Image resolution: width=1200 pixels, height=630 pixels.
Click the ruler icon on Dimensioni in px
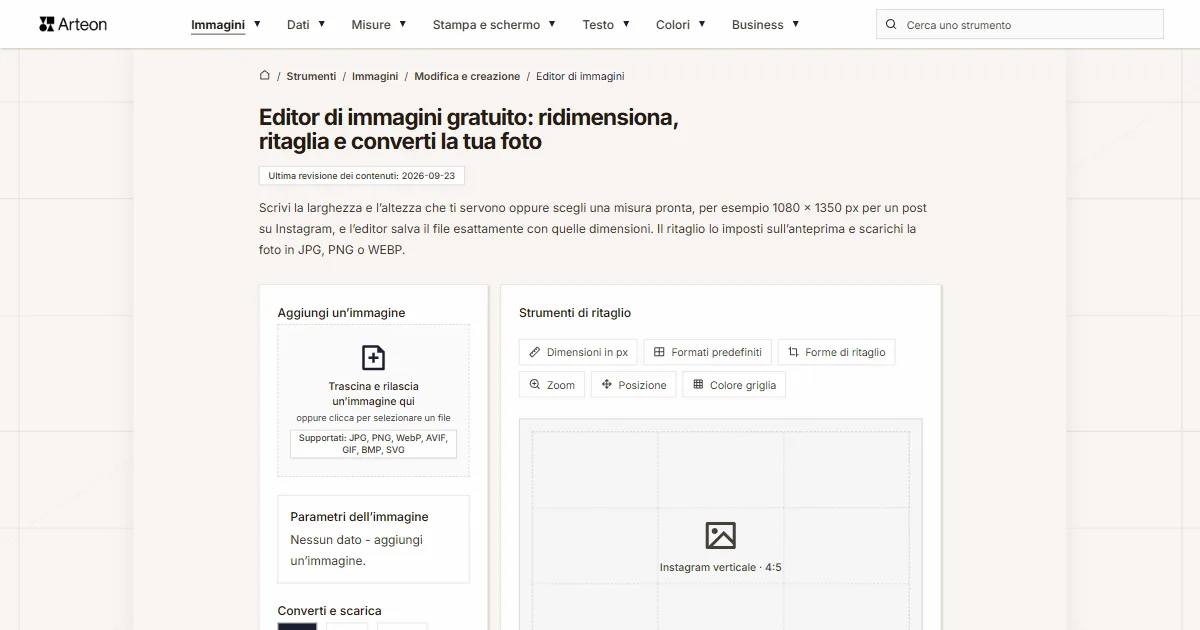[535, 352]
